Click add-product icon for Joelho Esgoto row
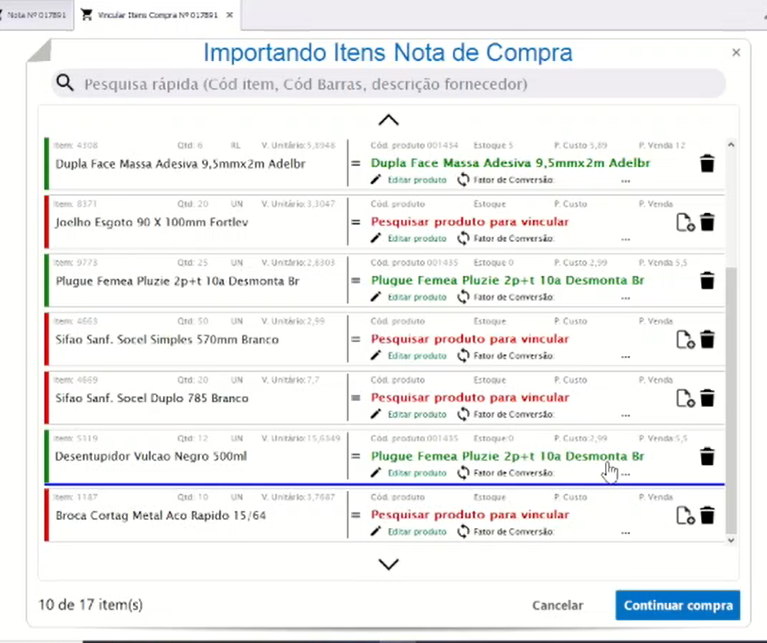767x643 pixels. (685, 223)
